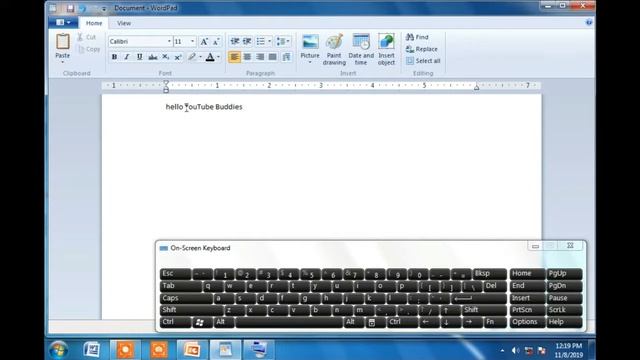Image resolution: width=640 pixels, height=360 pixels.
Task: Open the font size 11 dropdown
Action: pyautogui.click(x=193, y=41)
